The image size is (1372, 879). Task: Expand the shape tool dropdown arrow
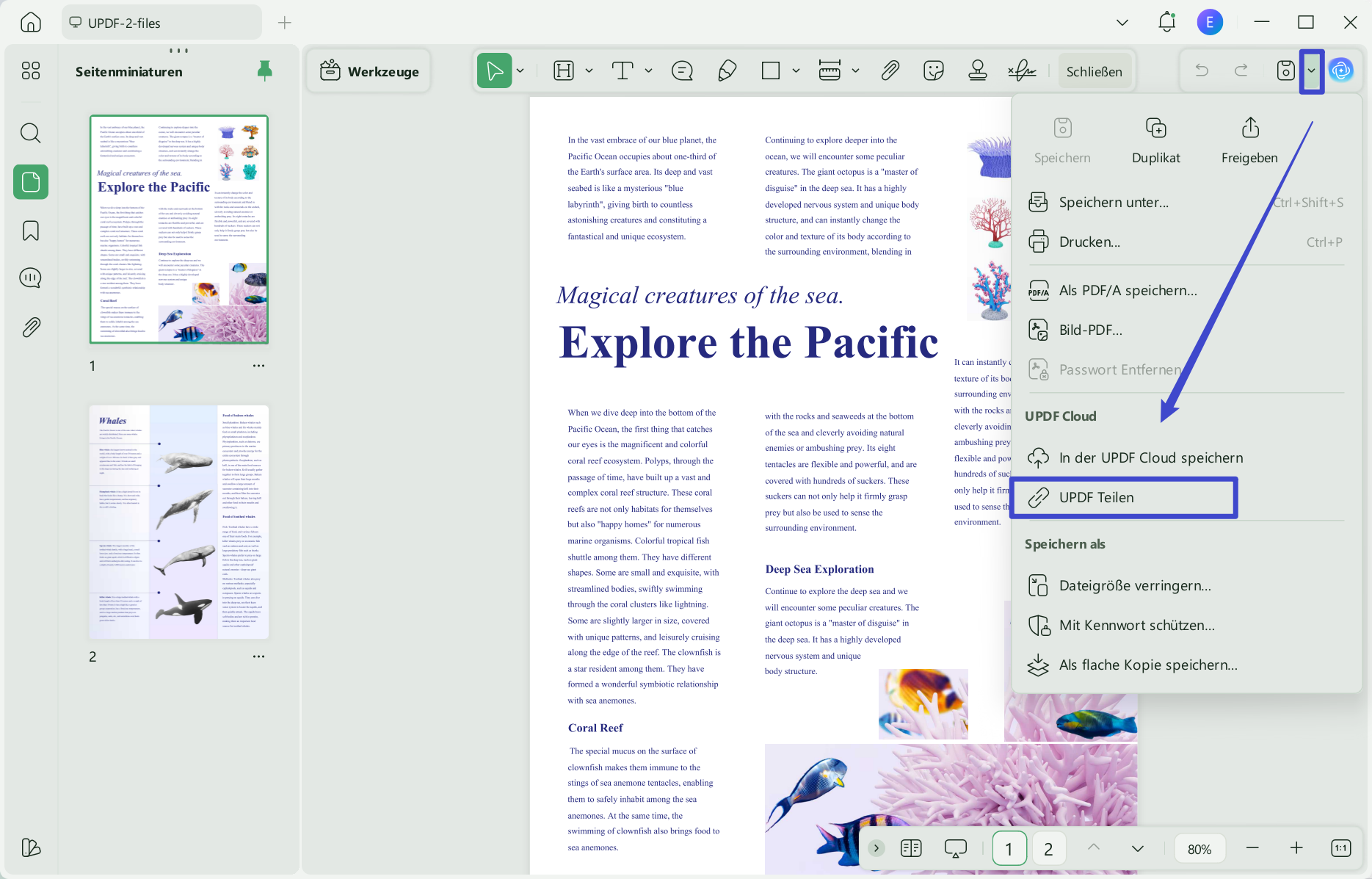click(x=796, y=70)
